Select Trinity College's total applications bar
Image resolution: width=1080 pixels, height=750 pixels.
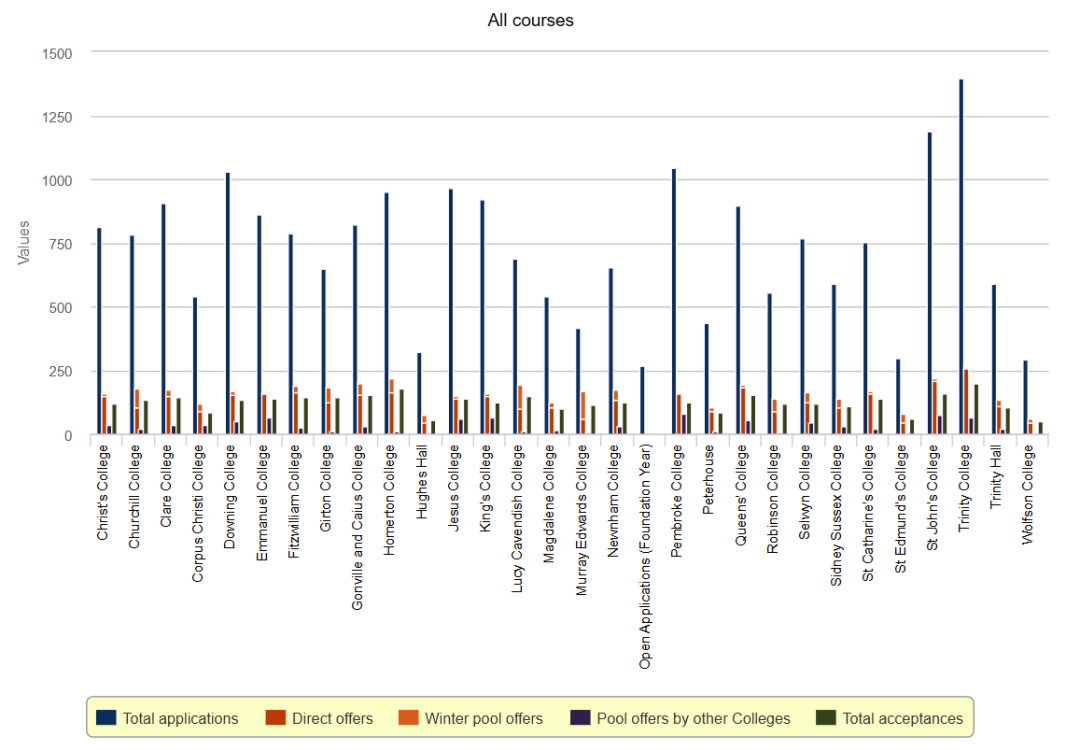point(961,257)
